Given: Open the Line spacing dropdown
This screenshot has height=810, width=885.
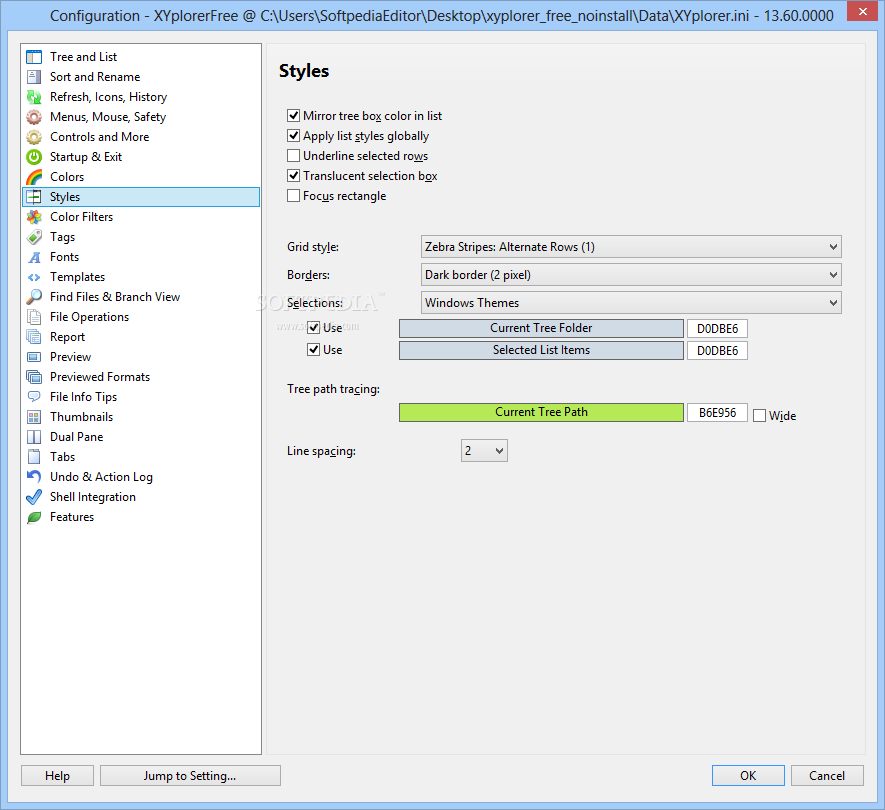Looking at the screenshot, I should tap(484, 450).
